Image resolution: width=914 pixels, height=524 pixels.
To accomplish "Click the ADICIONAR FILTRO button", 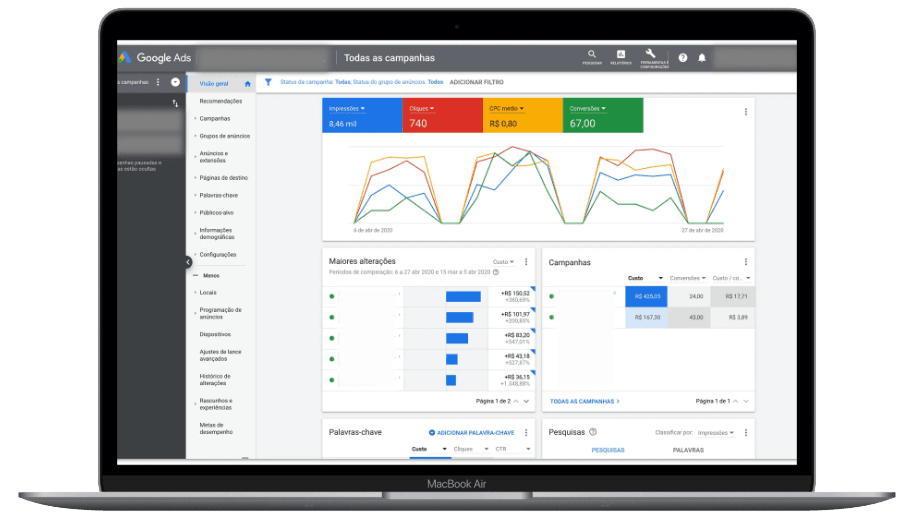I will [x=477, y=82].
